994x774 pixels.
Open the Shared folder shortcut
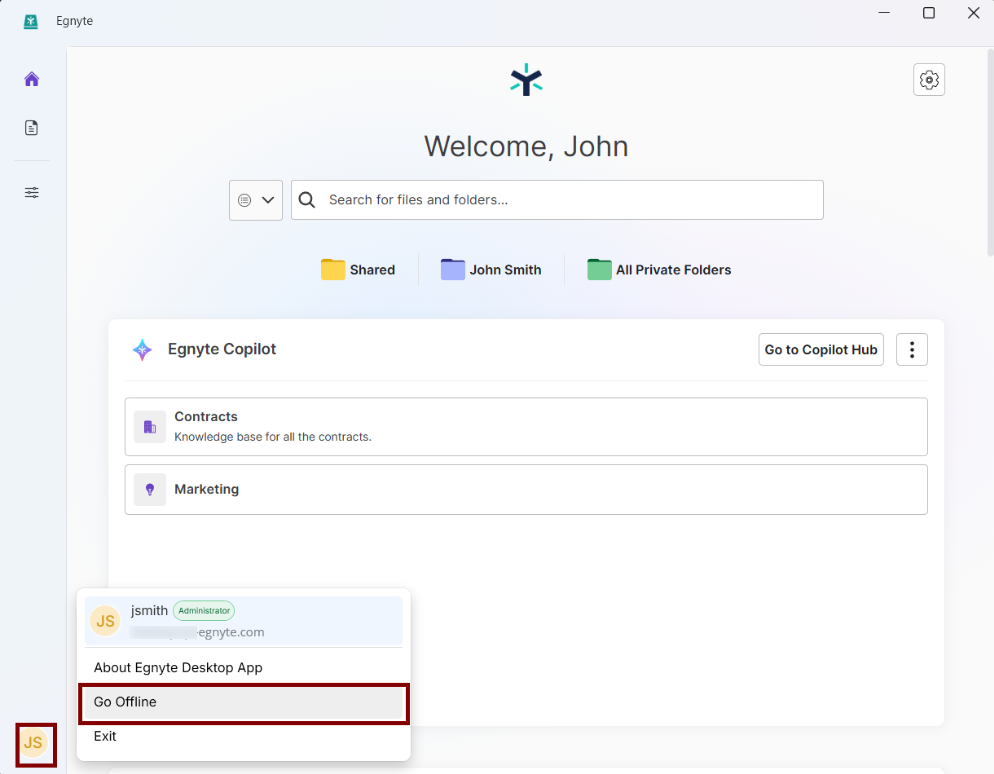[x=358, y=270]
